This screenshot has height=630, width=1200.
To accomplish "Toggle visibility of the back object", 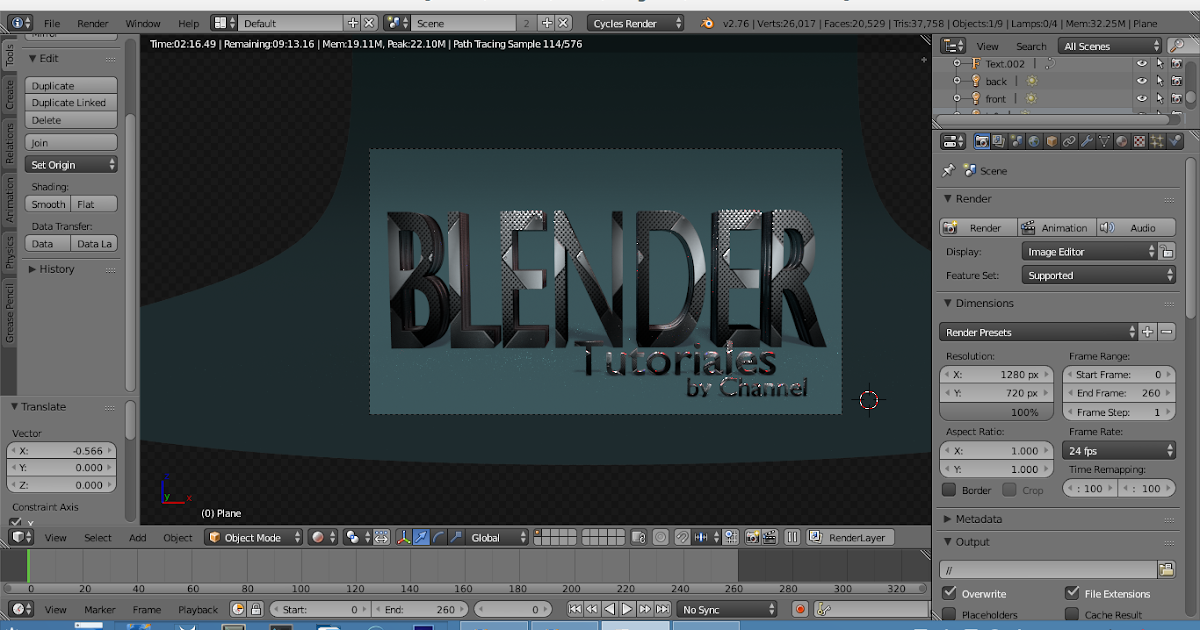I will click(1141, 81).
